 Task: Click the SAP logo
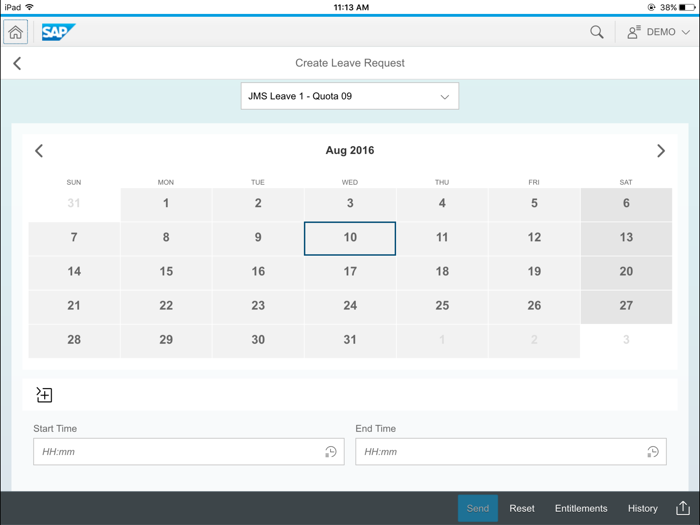pyautogui.click(x=58, y=32)
